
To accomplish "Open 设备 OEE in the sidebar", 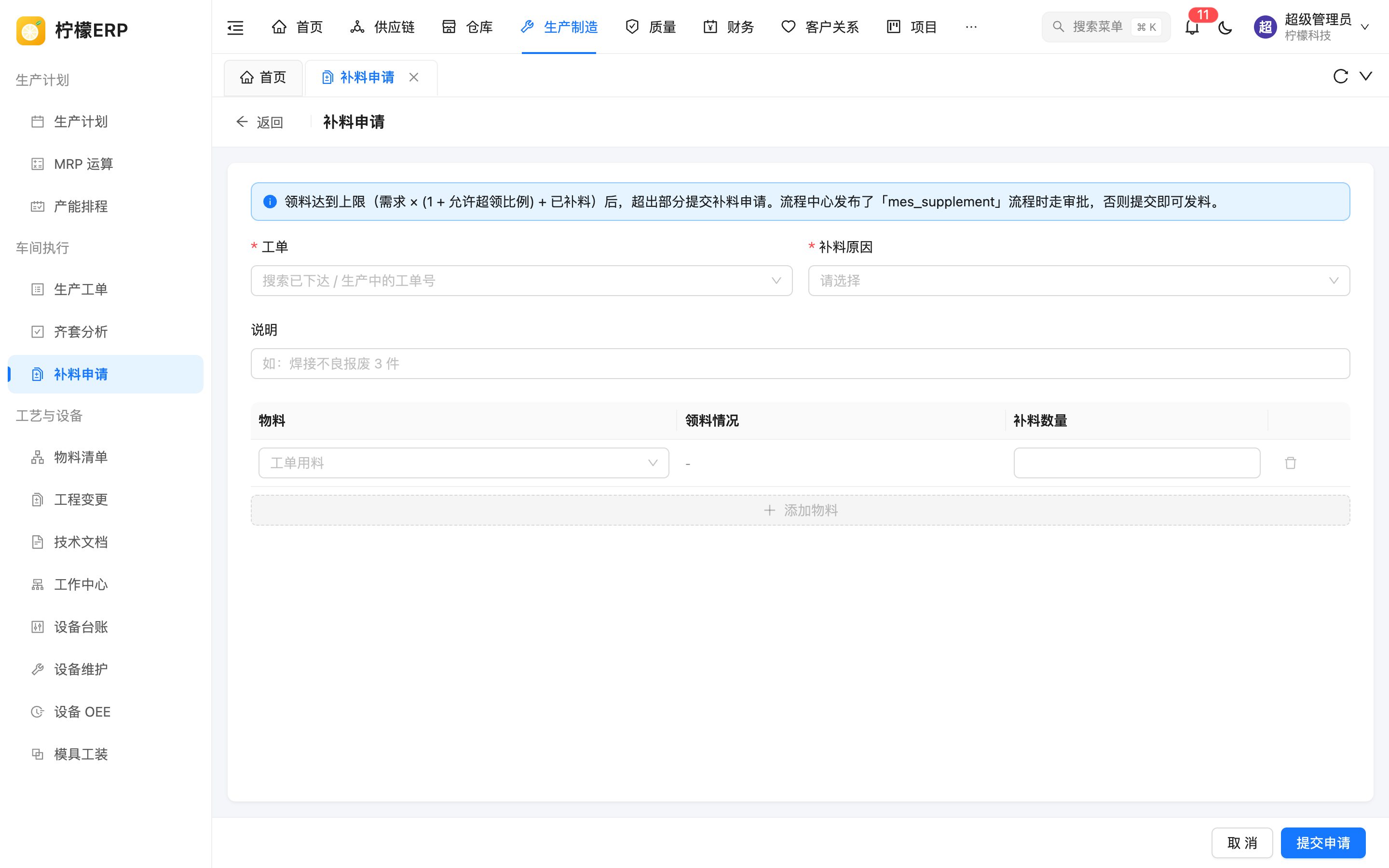I will [x=106, y=712].
